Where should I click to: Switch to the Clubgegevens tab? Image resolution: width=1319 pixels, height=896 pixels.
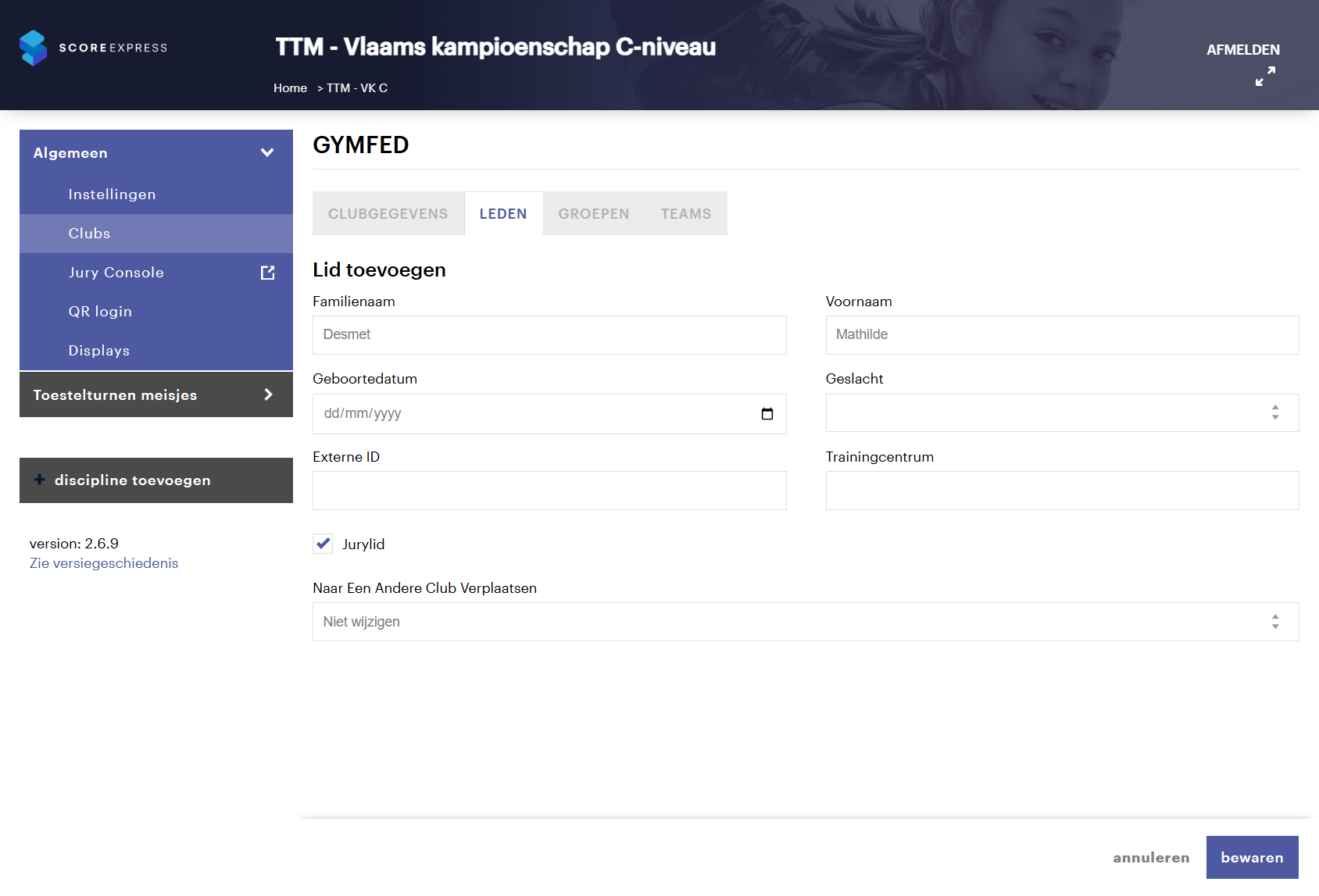click(388, 214)
